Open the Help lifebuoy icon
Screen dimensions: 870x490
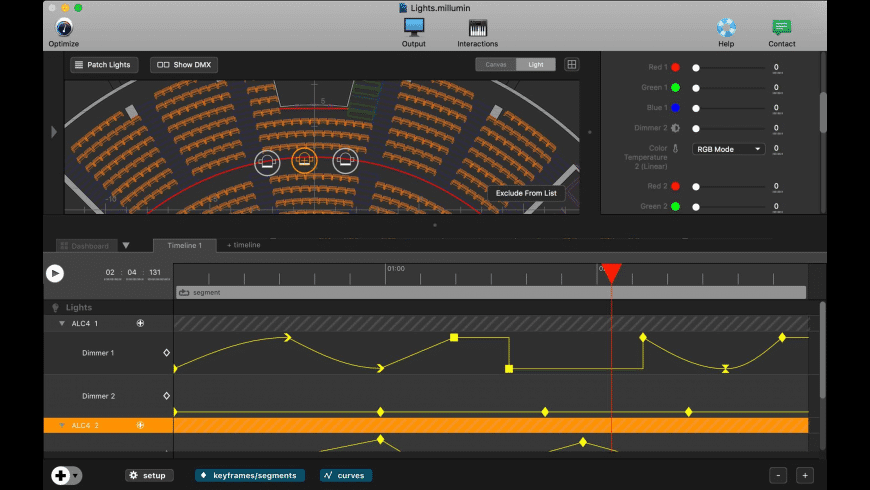(x=726, y=27)
